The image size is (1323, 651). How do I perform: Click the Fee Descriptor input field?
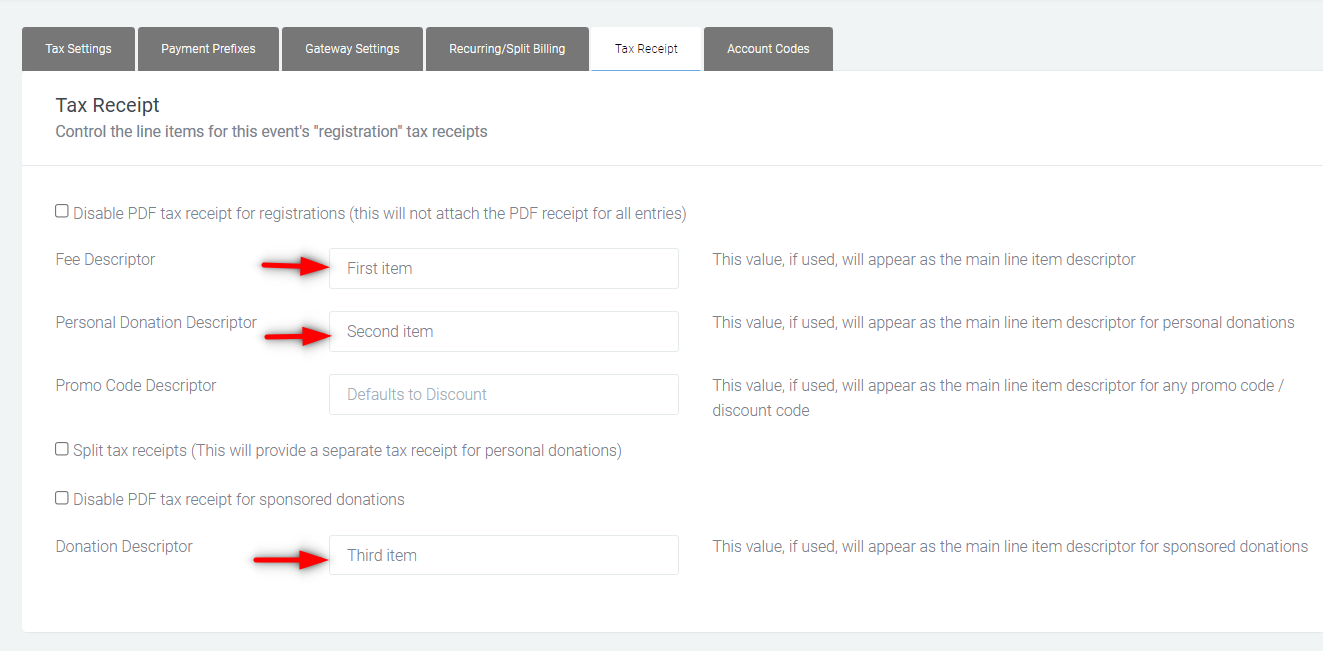[504, 268]
